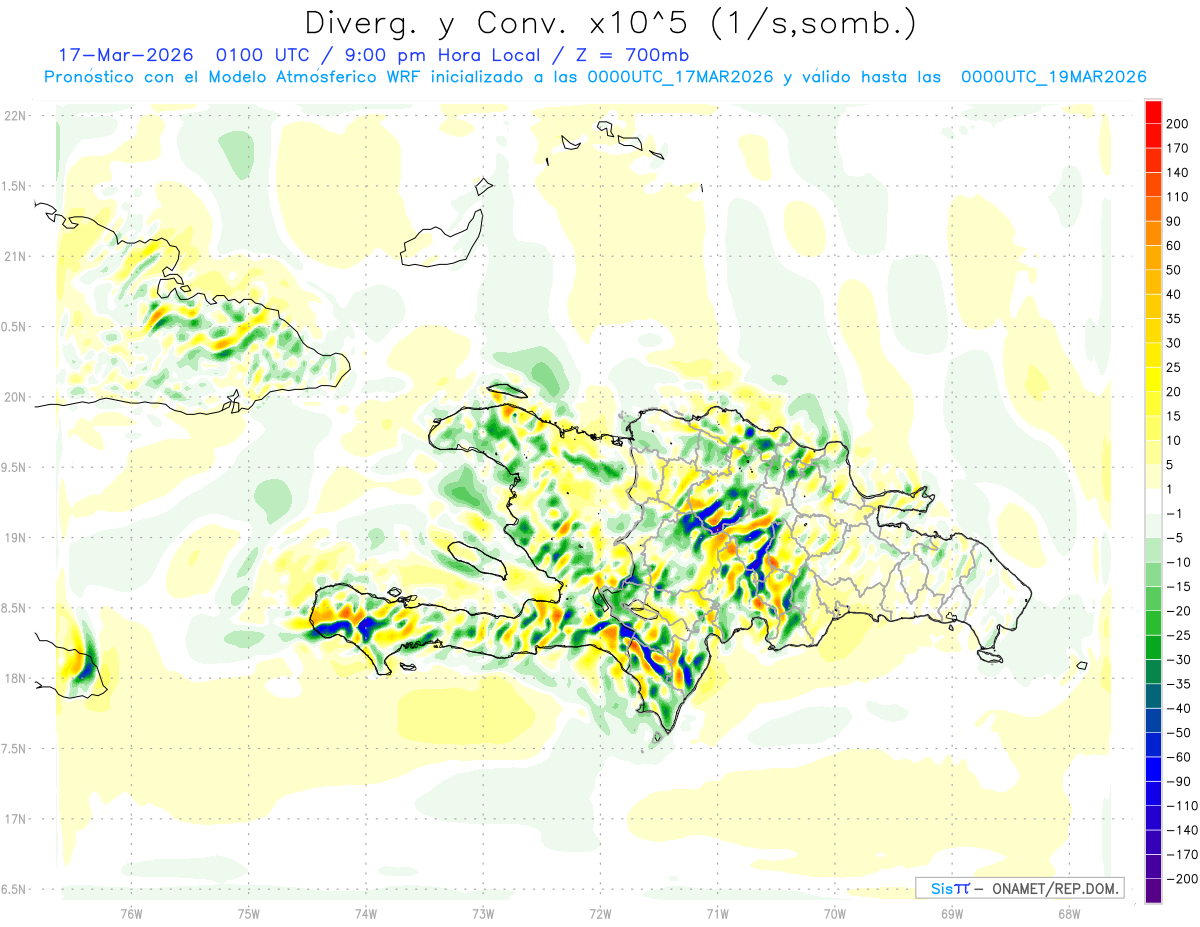Image resolution: width=1200 pixels, height=927 pixels.
Task: Click the color bar value '-200'
Action: [1180, 879]
